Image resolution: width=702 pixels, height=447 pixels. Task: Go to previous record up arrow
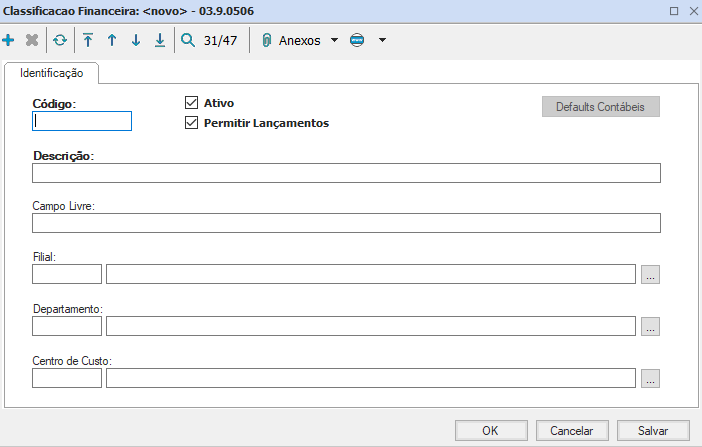(112, 41)
